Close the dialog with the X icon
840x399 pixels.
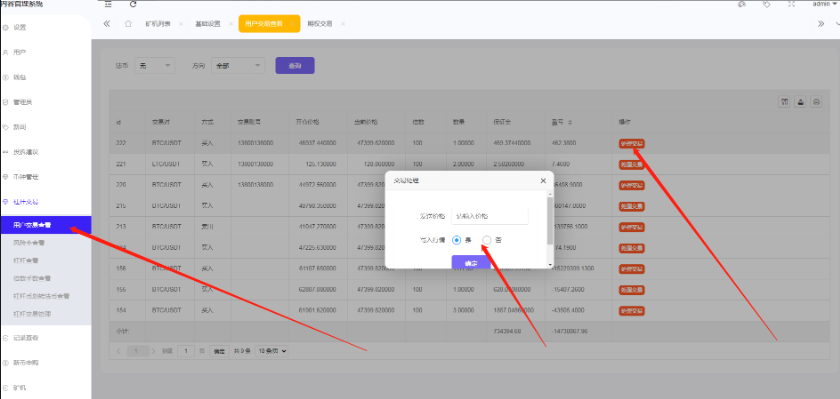[543, 180]
